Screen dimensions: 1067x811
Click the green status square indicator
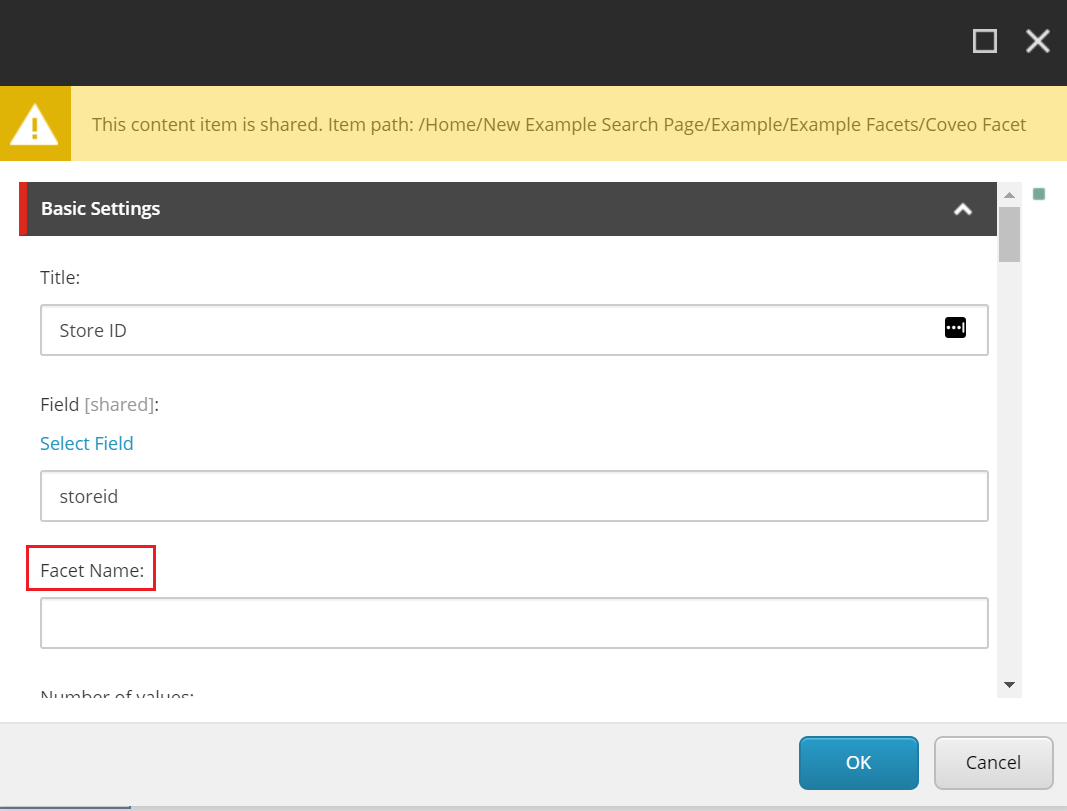(1037, 194)
